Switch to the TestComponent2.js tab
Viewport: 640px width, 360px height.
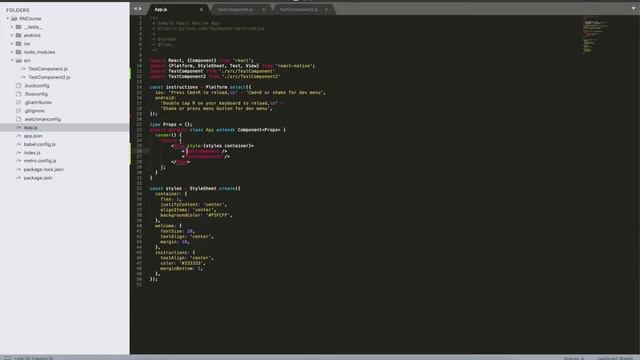(304, 9)
